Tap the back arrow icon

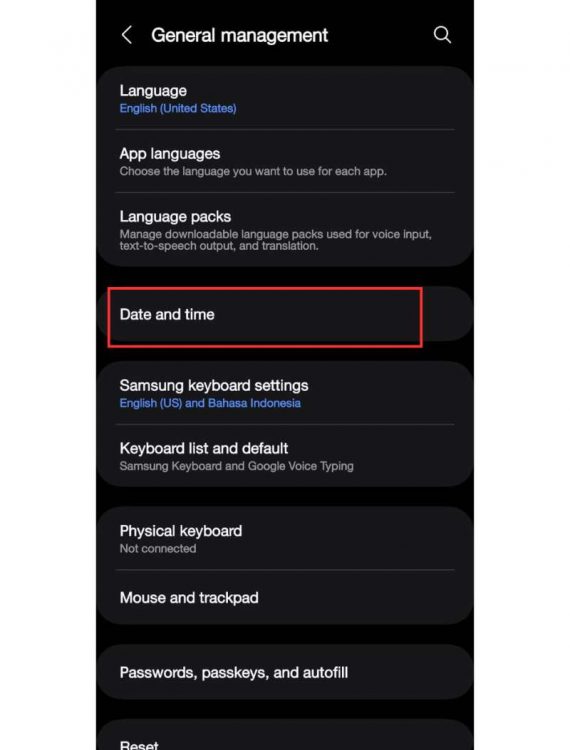(127, 35)
